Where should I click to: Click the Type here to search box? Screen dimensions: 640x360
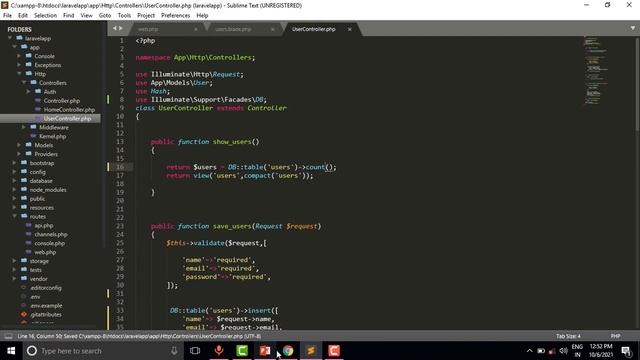(x=102, y=351)
